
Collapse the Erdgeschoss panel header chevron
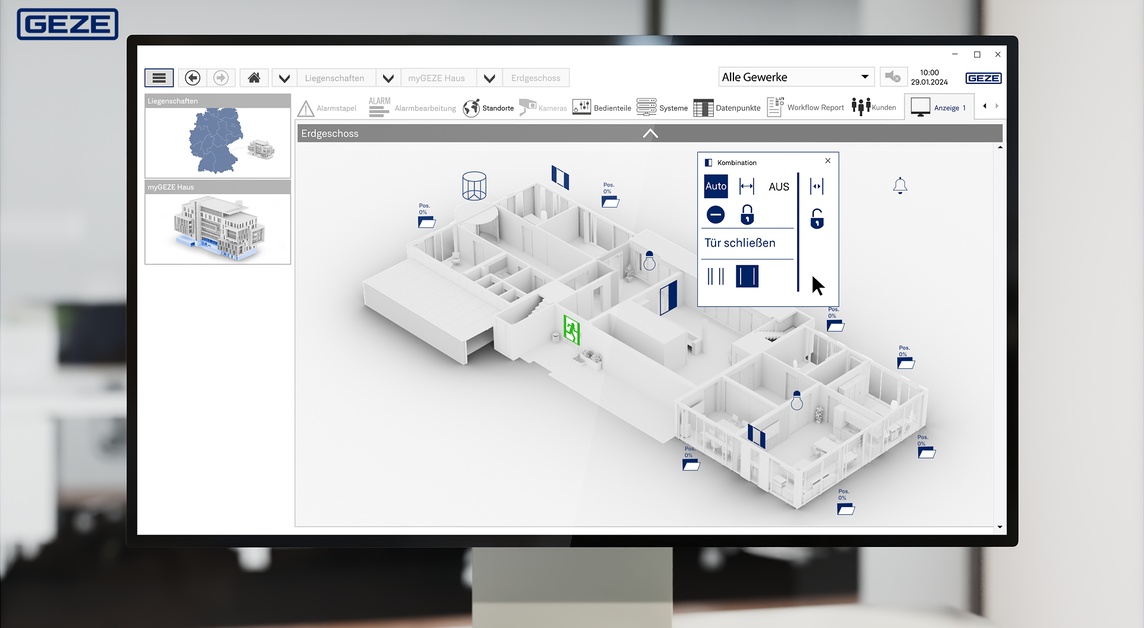(650, 133)
